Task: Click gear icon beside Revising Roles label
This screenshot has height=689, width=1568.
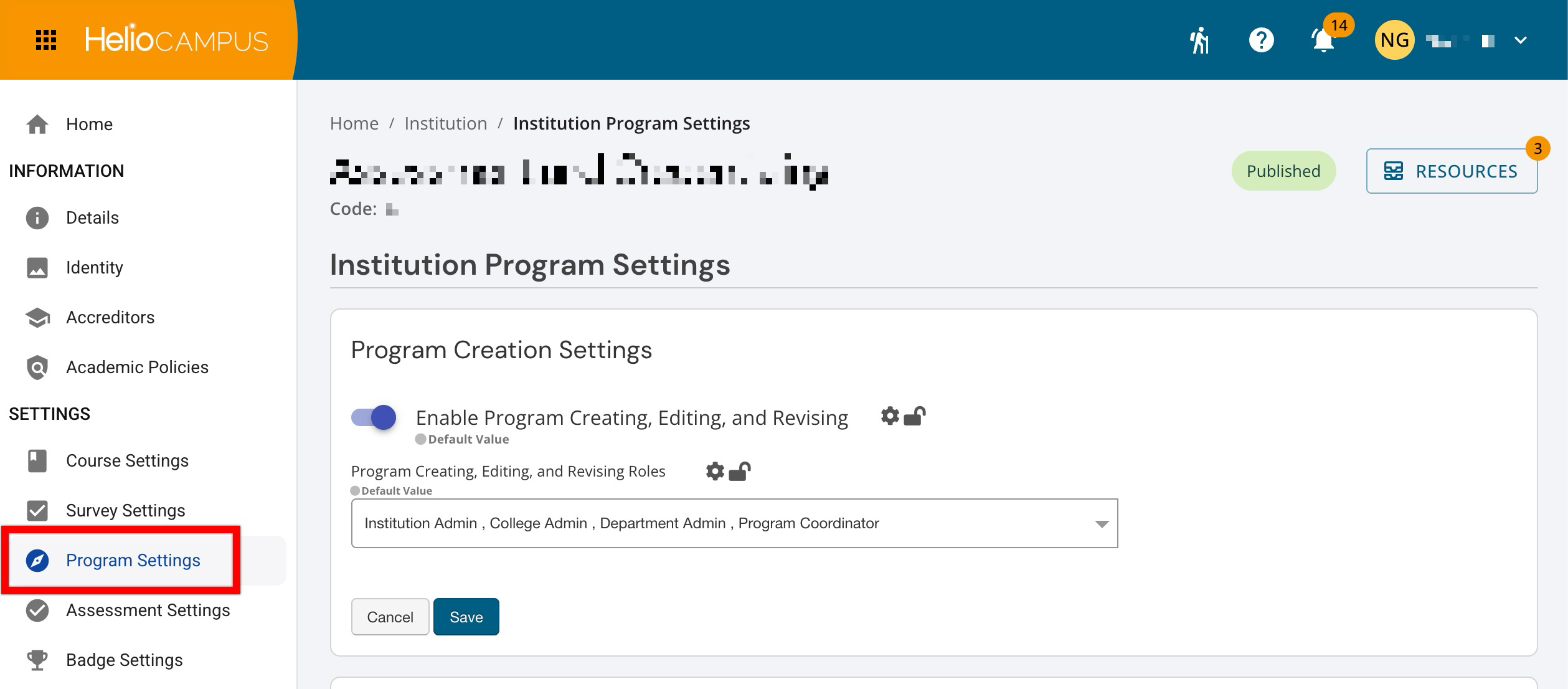Action: [x=715, y=472]
